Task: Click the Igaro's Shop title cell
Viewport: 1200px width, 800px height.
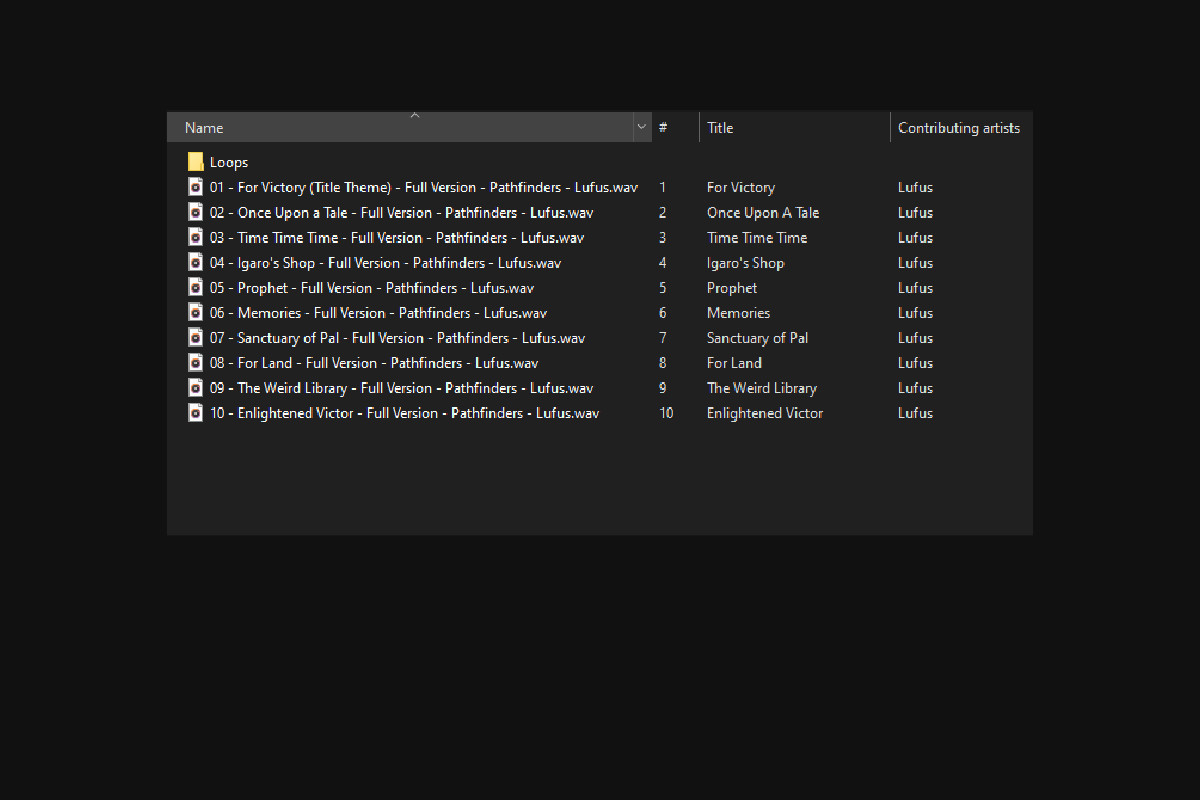Action: (x=745, y=263)
